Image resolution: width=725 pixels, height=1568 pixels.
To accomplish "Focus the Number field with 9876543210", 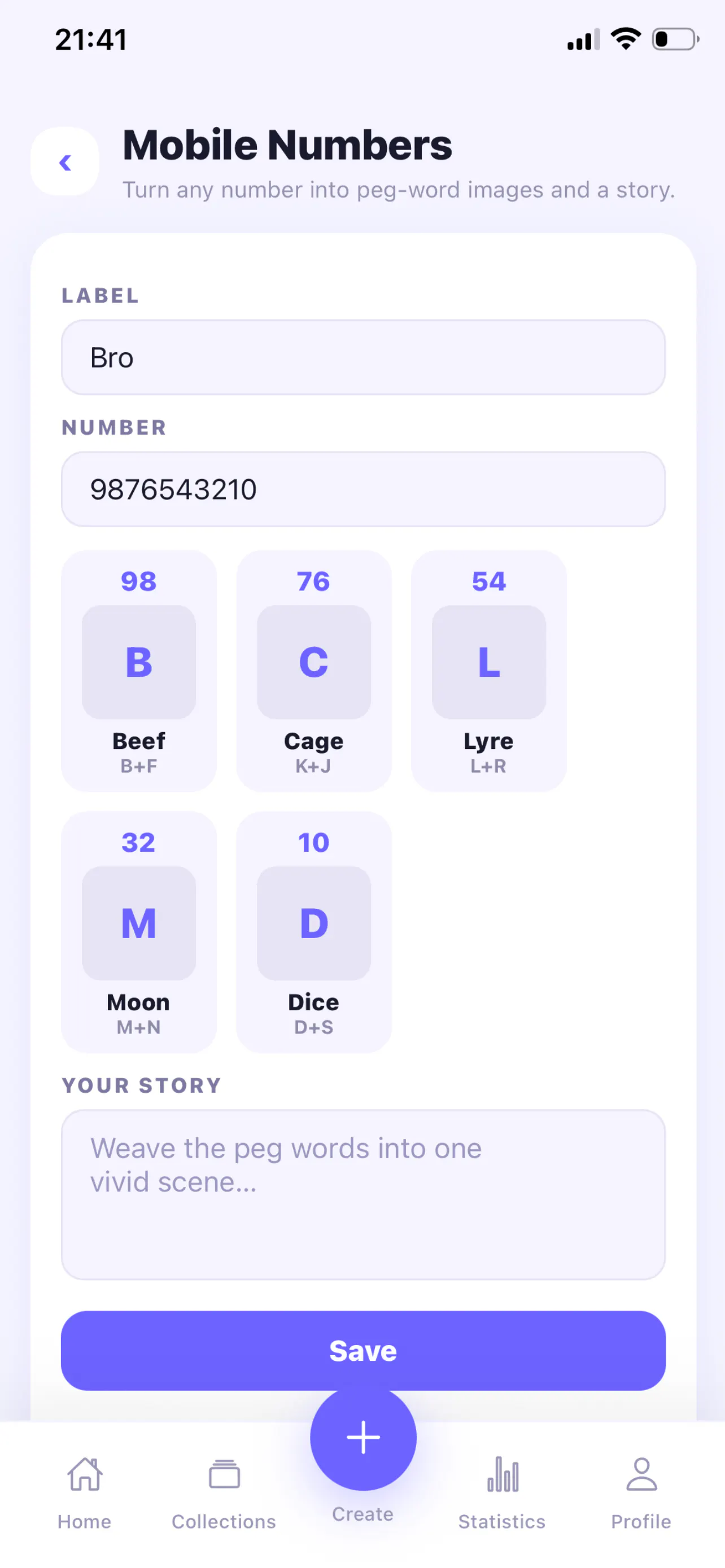I will [364, 489].
